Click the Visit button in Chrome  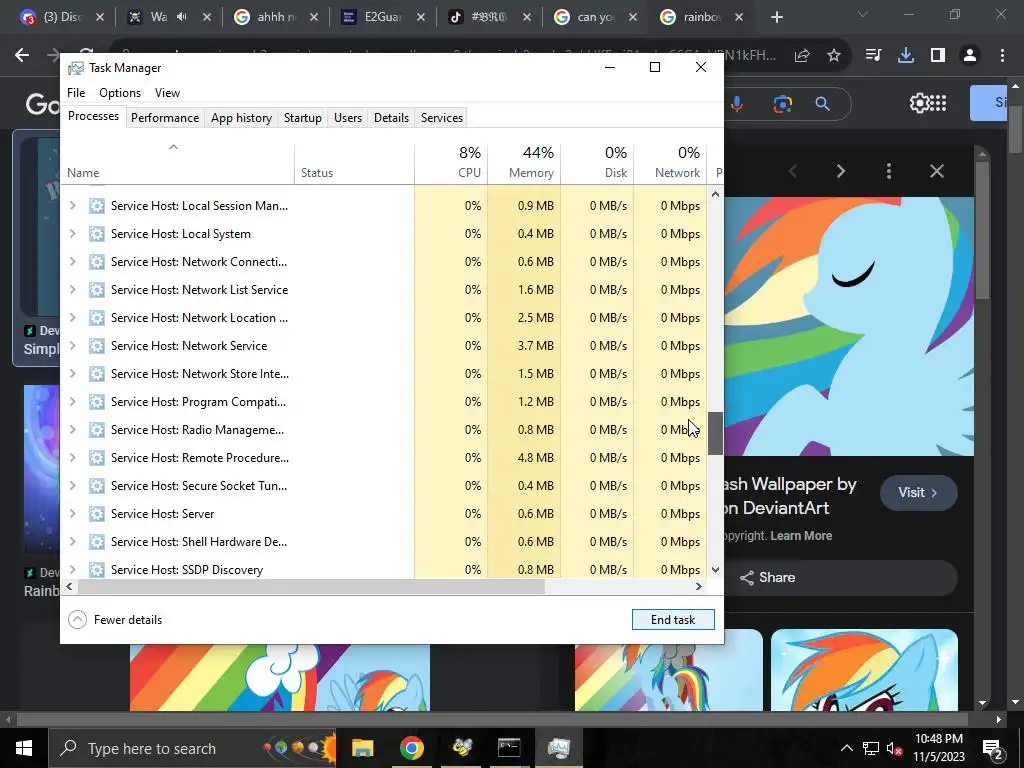(x=918, y=492)
